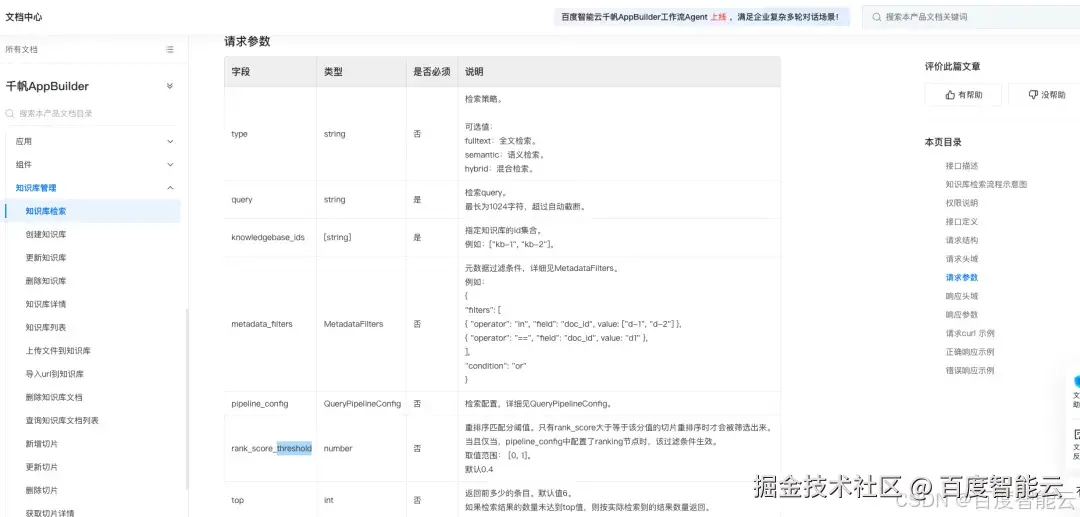
Task: Click the search icon in the sidebar directory search
Action: coord(10,114)
